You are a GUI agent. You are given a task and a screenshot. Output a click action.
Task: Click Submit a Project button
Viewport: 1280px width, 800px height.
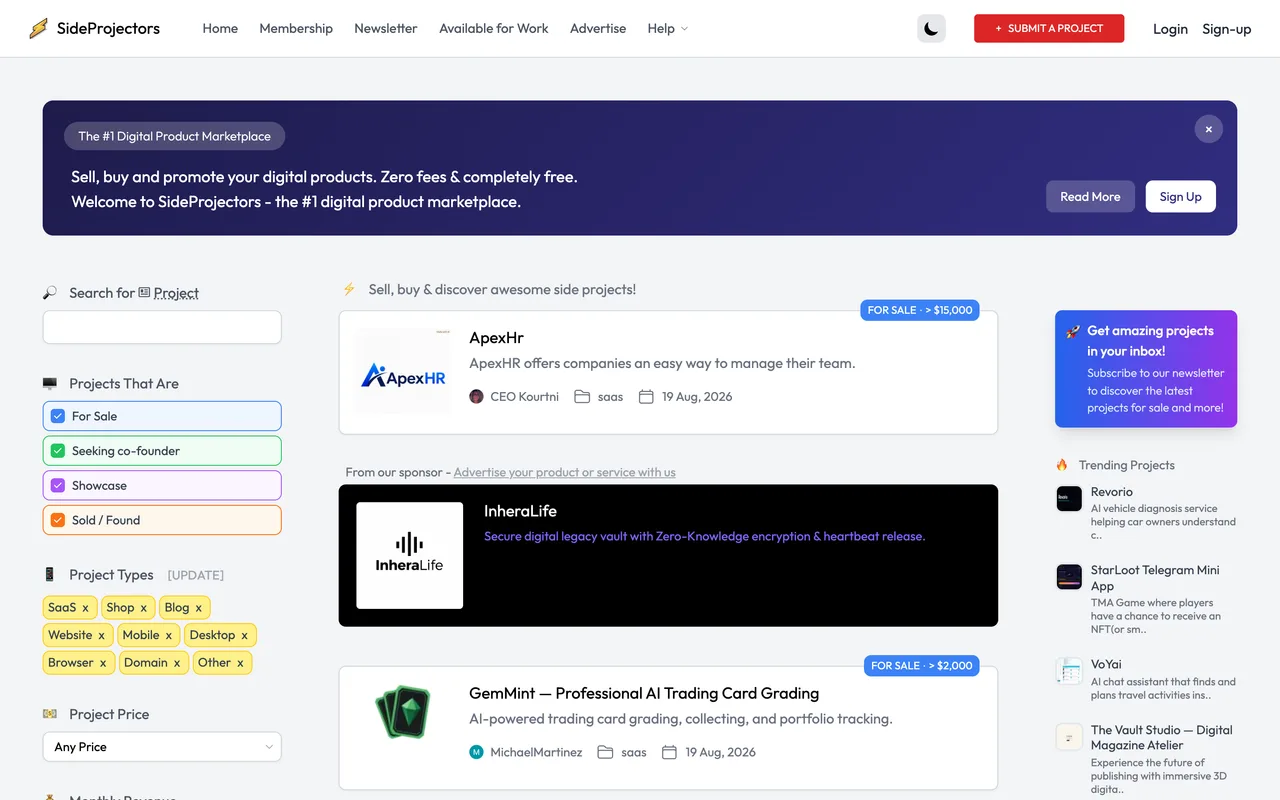(1049, 28)
